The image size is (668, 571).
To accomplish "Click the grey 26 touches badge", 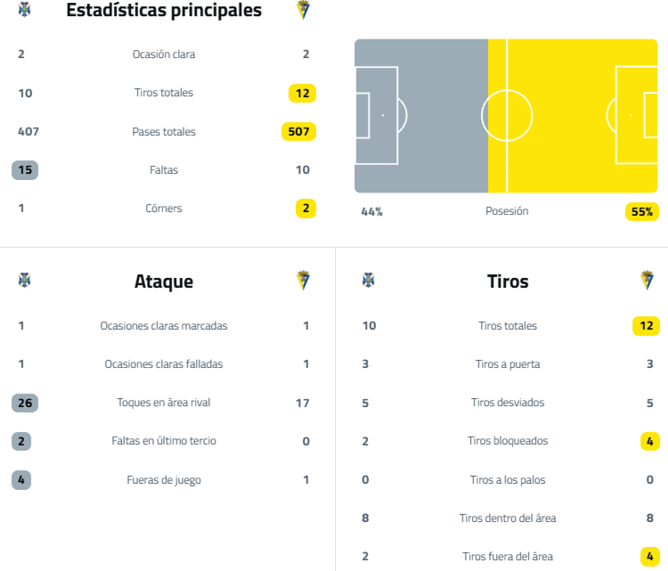I will tap(25, 403).
